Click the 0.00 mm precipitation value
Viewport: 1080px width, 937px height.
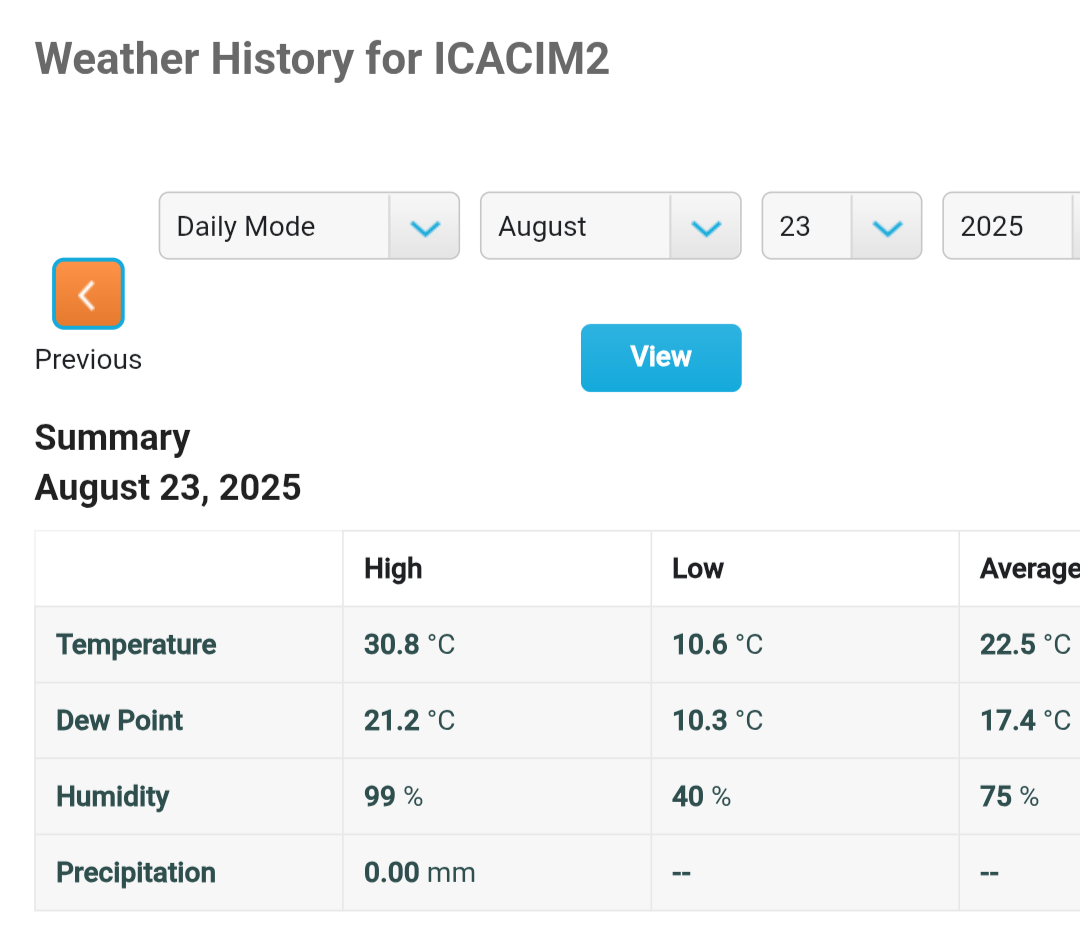[419, 873]
